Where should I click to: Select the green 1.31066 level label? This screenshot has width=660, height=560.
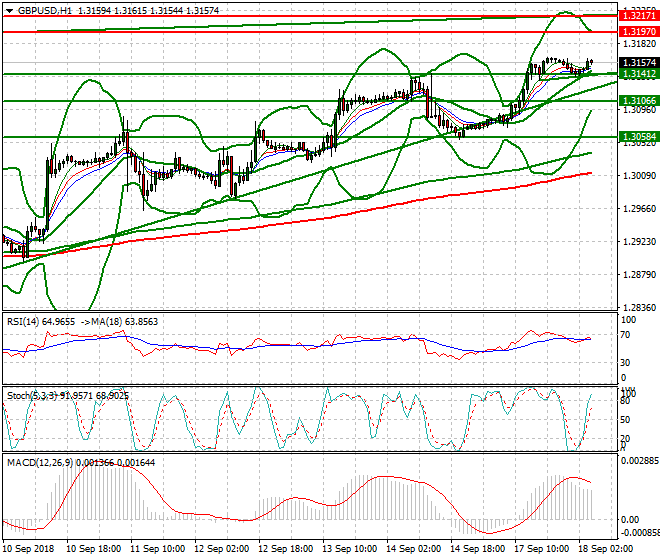point(639,101)
